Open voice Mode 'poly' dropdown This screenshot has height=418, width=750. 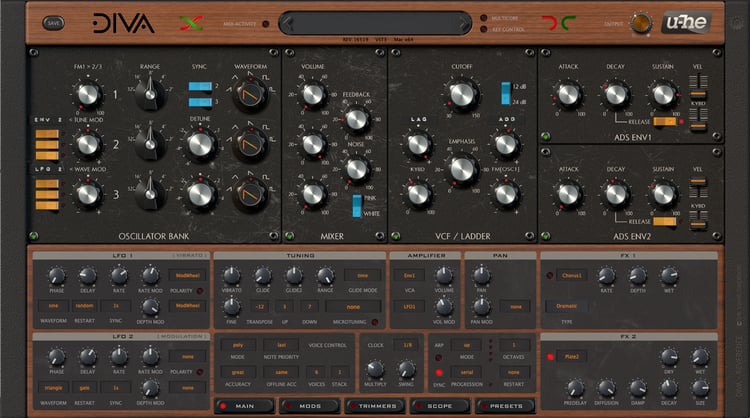coord(238,345)
